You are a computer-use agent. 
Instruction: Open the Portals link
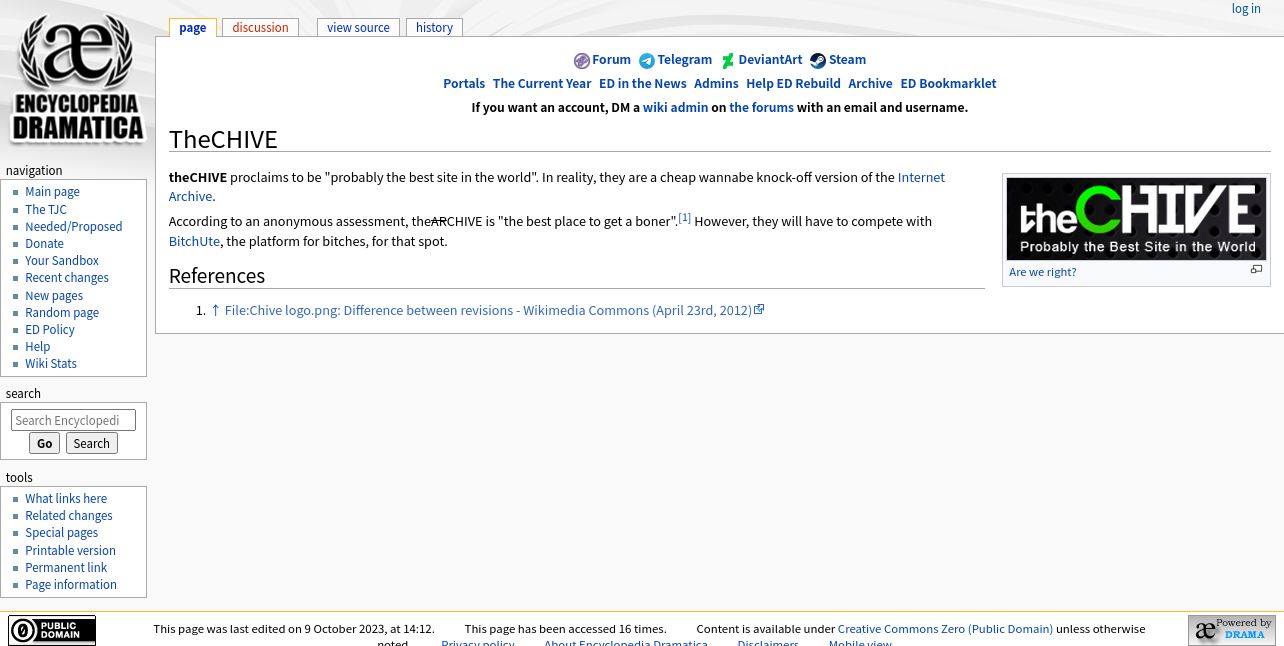coord(464,84)
